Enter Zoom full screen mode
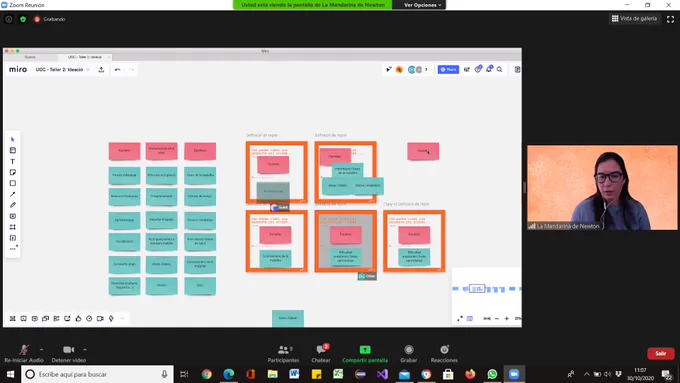 click(670, 19)
